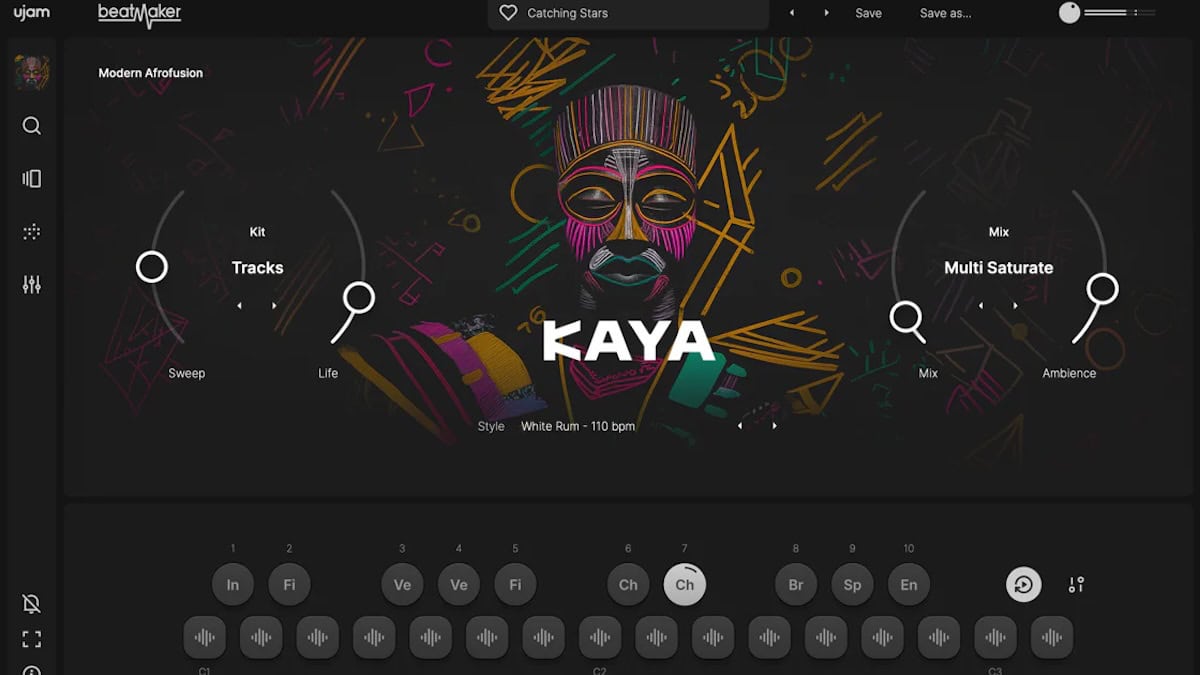Click the Save button
Viewport: 1200px width, 675px height.
click(868, 13)
